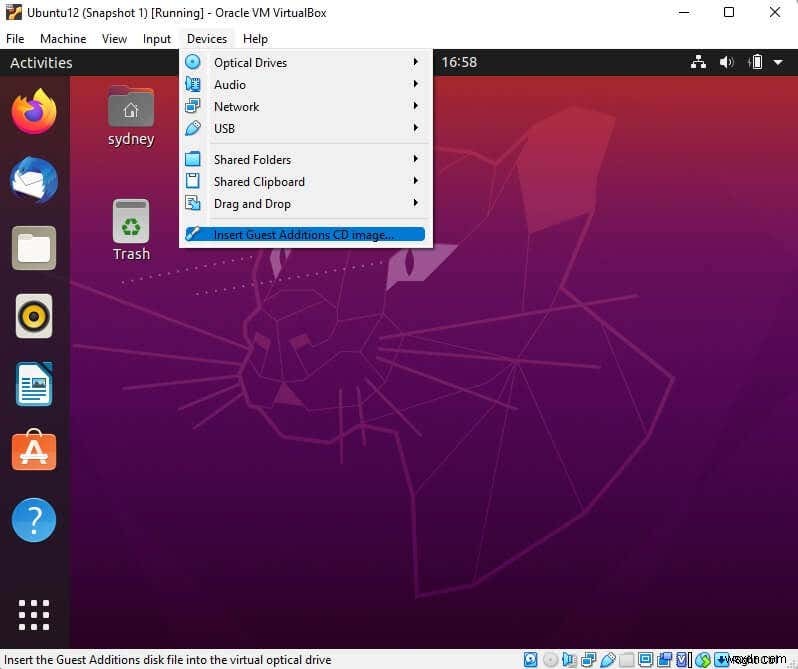Open the File menu
Screen dimensions: 798x669
pos(15,39)
